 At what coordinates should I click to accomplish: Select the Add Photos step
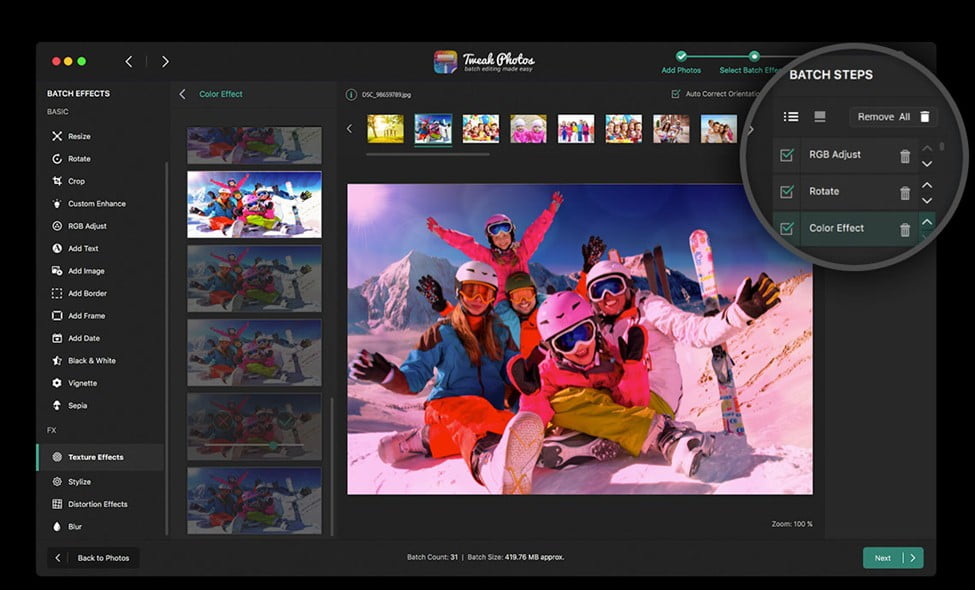[682, 63]
